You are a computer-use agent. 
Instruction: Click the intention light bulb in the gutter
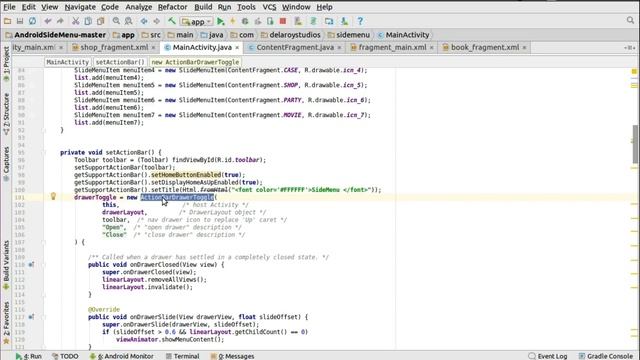pos(53,196)
